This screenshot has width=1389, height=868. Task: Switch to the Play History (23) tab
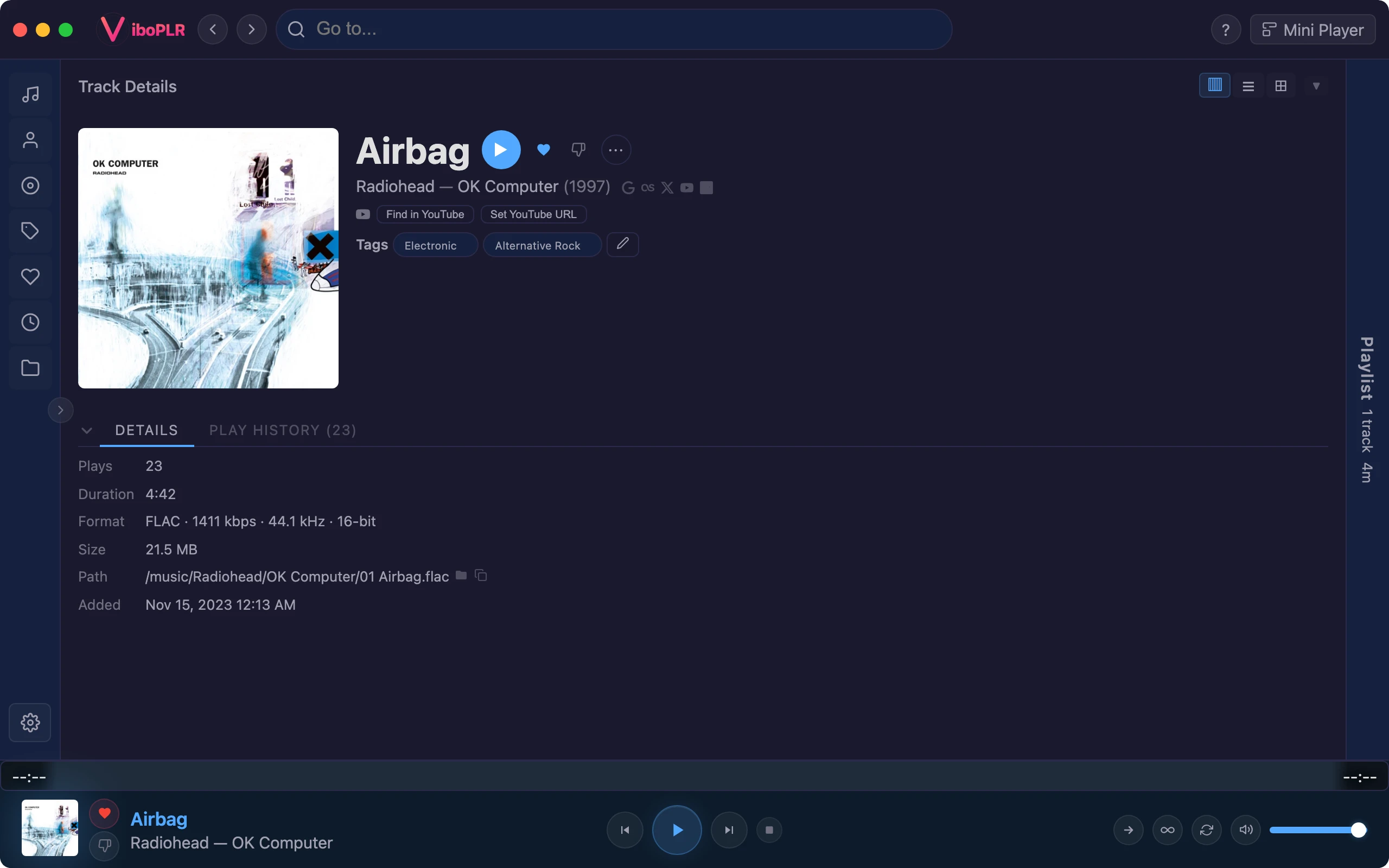click(x=282, y=430)
